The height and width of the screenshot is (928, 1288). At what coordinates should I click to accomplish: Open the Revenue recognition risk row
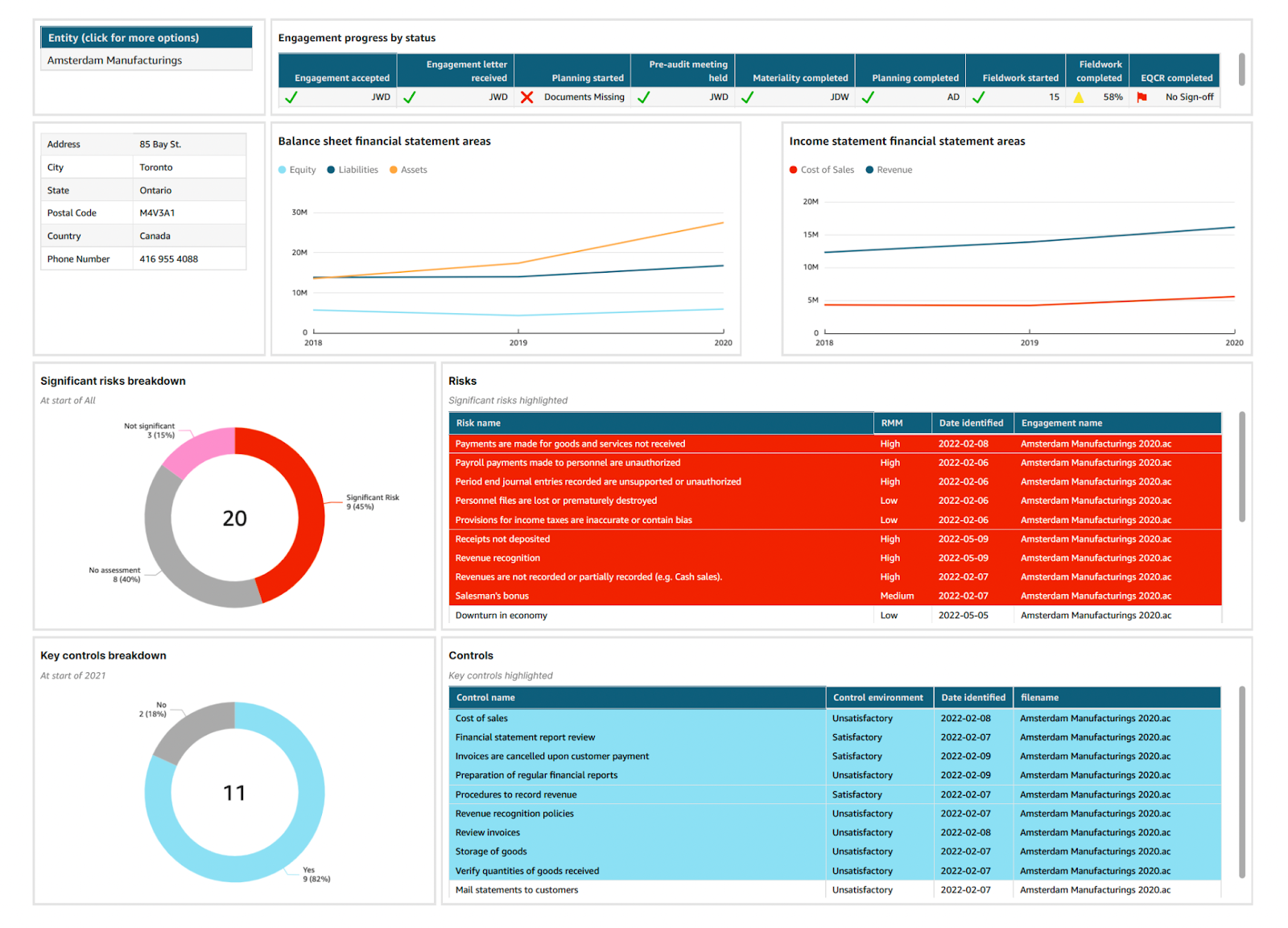(497, 559)
